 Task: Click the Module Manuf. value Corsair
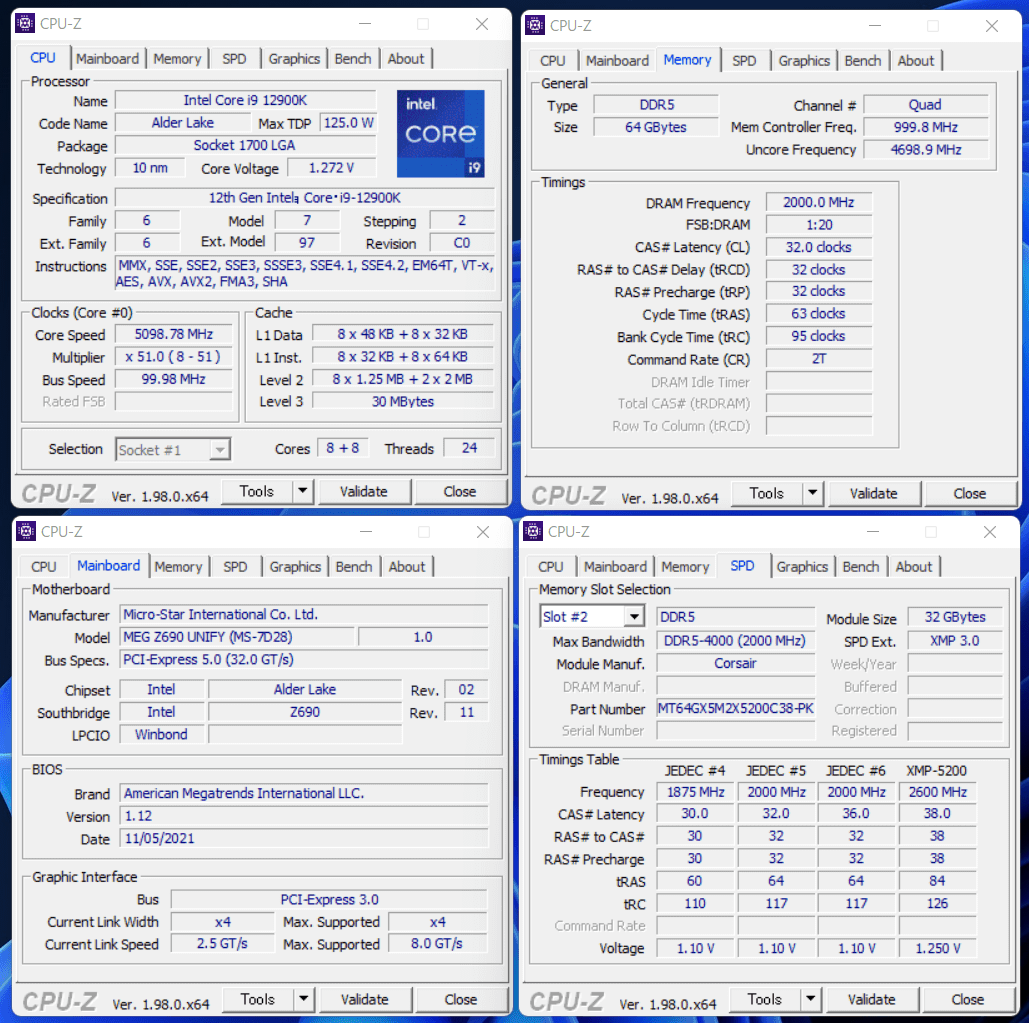click(x=736, y=663)
